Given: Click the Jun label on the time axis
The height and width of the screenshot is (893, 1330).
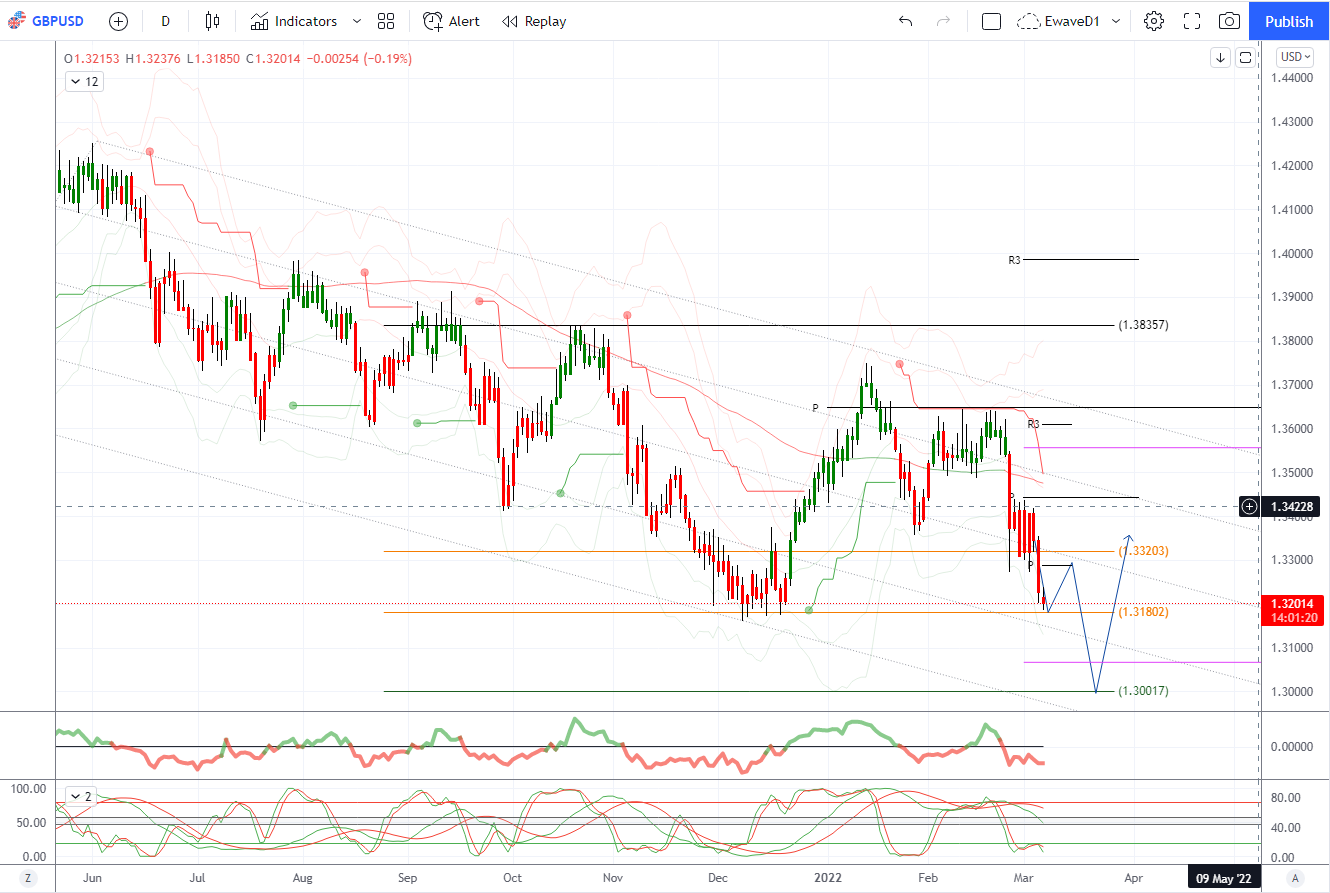Looking at the screenshot, I should pos(93,877).
